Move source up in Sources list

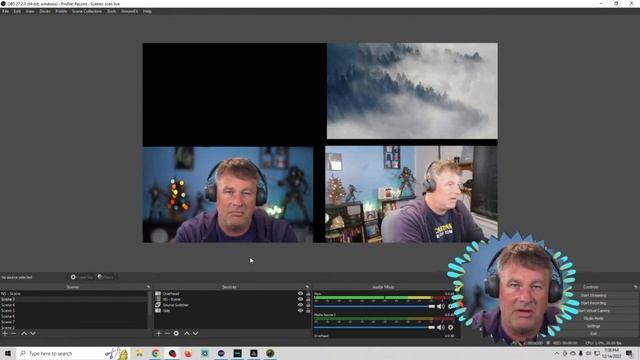coord(187,333)
